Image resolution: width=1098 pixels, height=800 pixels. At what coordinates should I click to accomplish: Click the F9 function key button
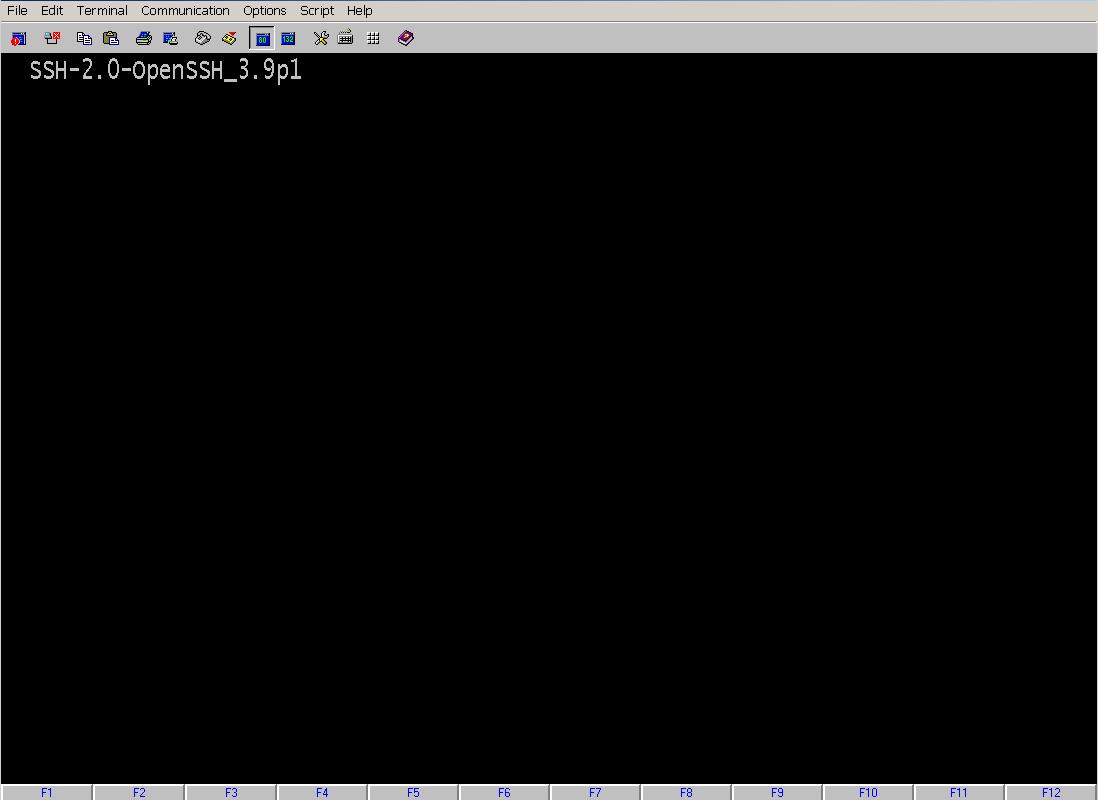pyautogui.click(x=777, y=792)
